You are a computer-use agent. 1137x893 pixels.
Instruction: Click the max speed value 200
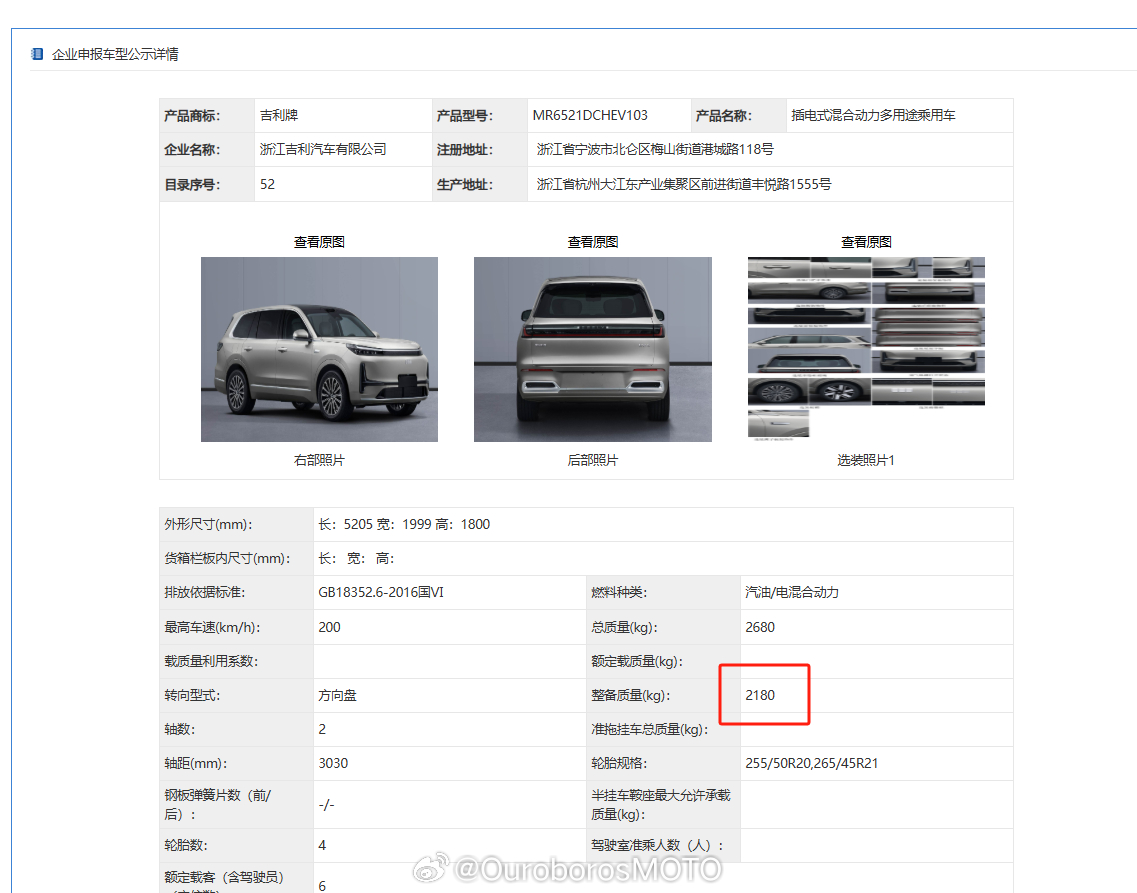[x=329, y=627]
